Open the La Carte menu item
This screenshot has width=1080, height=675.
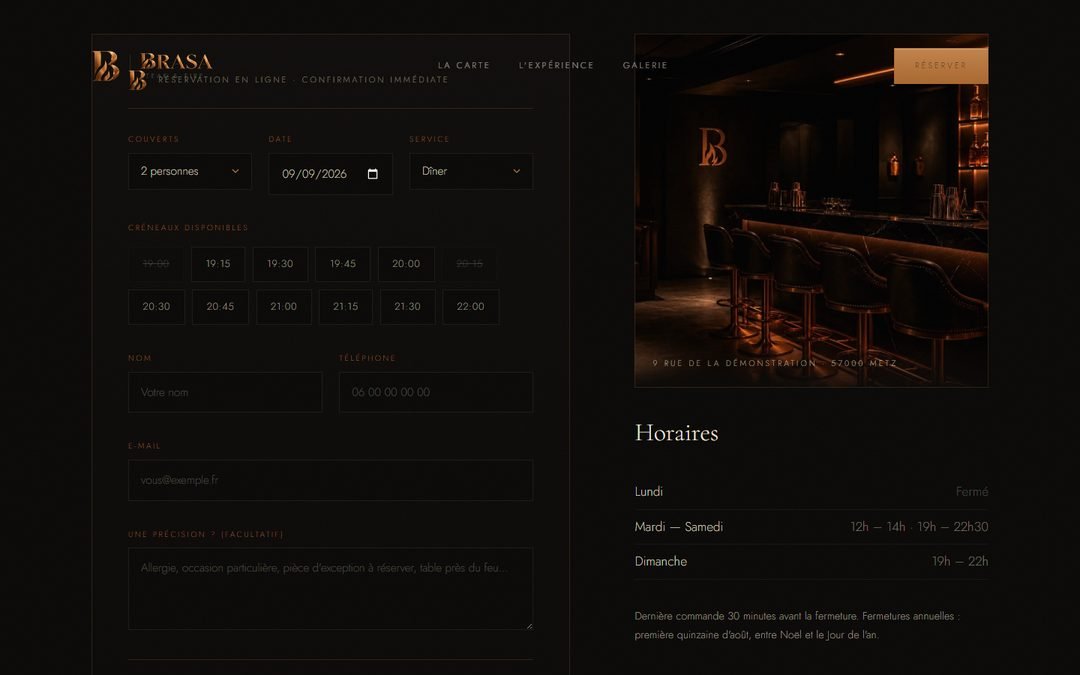click(464, 65)
